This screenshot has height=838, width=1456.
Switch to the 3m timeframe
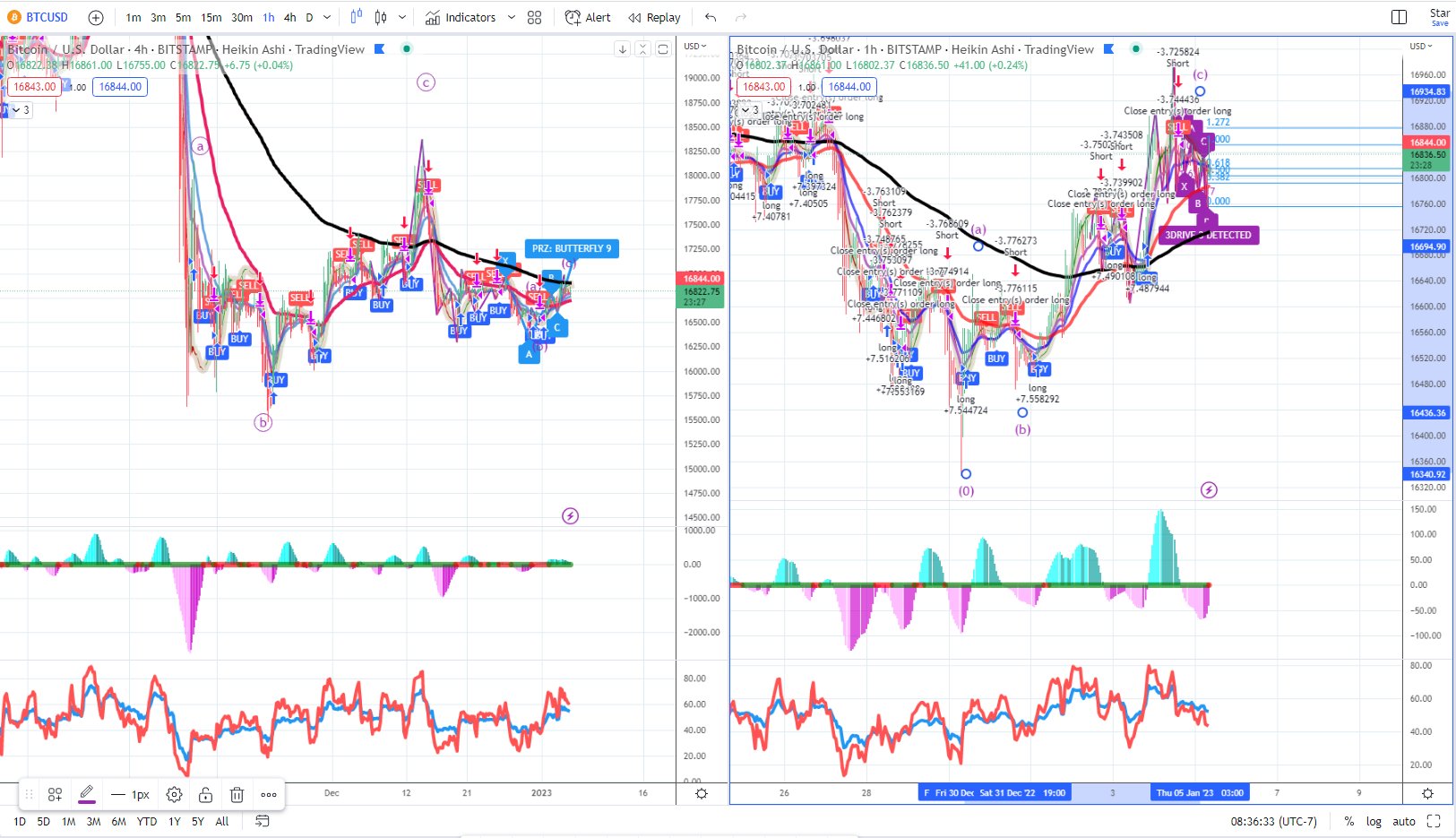(158, 17)
